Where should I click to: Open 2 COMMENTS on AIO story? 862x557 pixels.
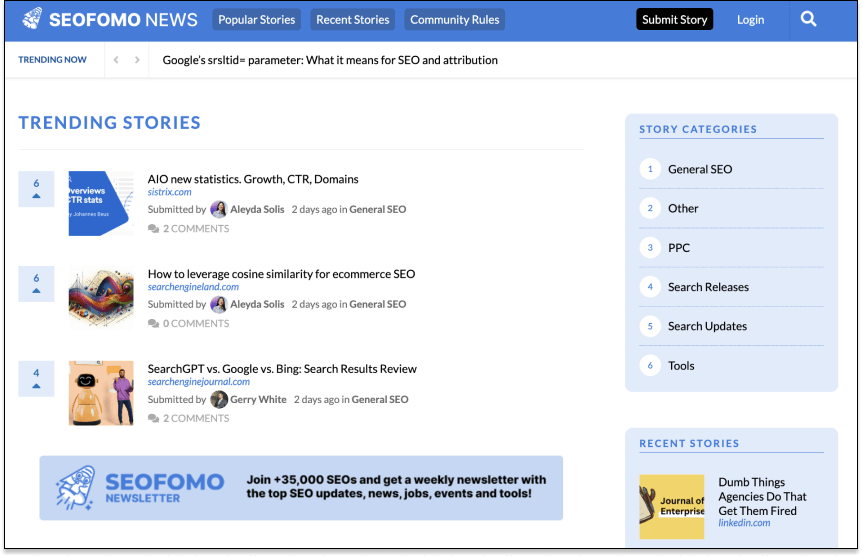coord(196,229)
